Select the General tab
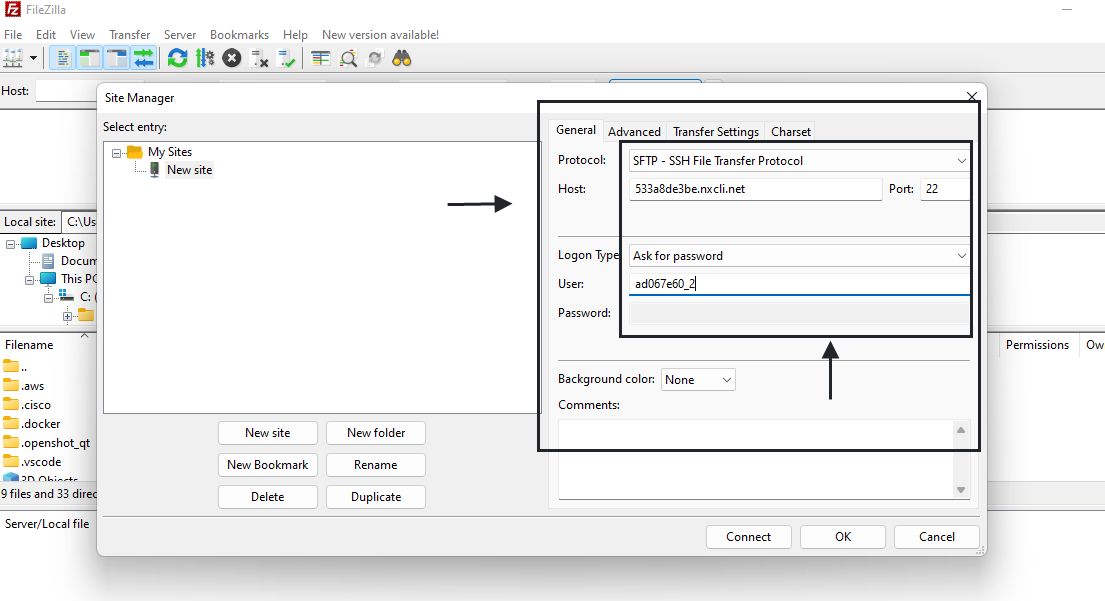 576,130
